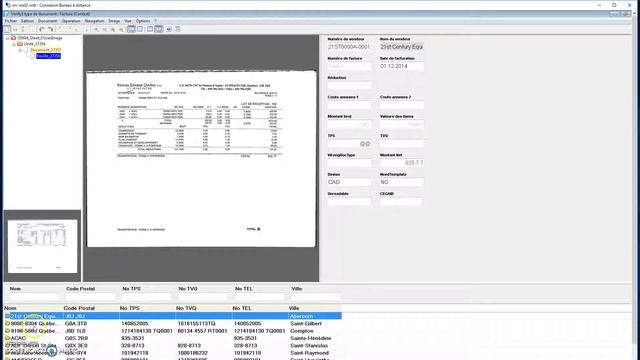Sort vendor list by Code Postal column header

[90, 308]
